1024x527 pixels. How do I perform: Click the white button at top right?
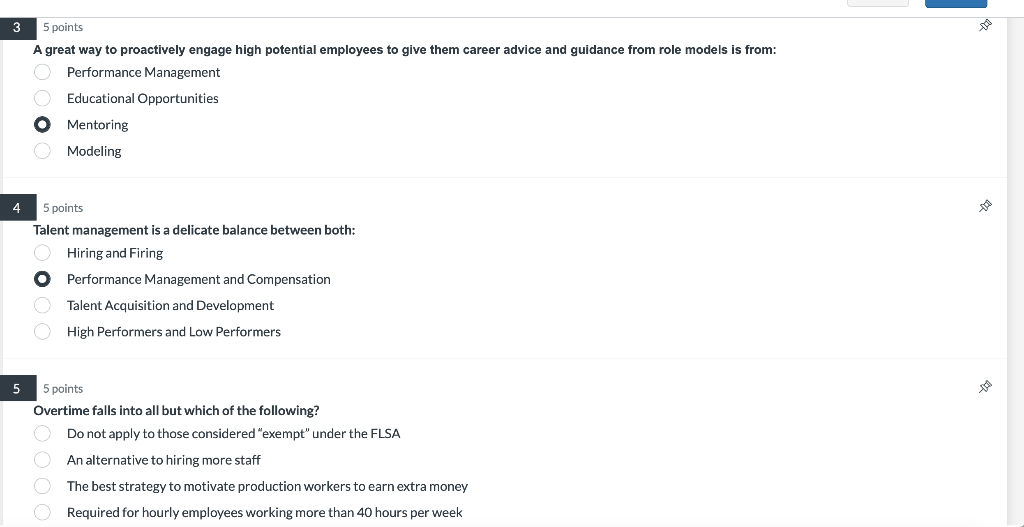point(878,3)
